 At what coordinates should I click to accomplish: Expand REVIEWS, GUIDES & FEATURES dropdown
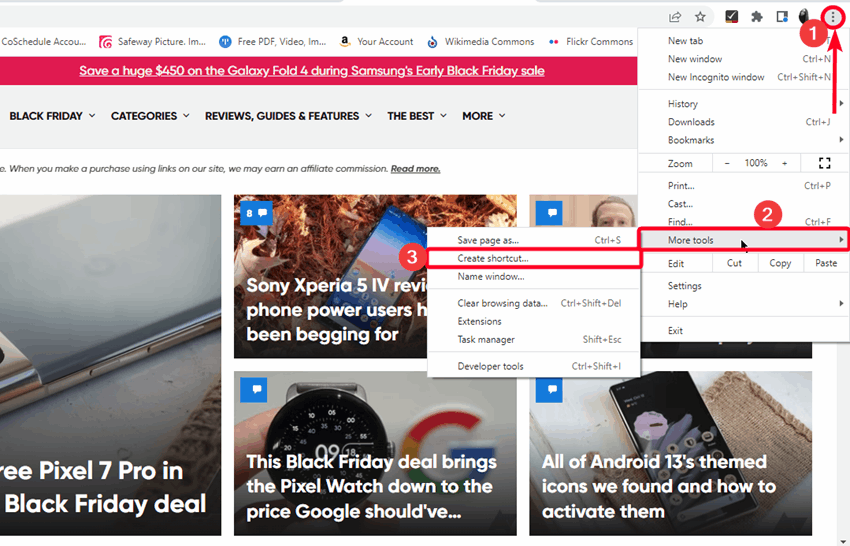coord(288,116)
